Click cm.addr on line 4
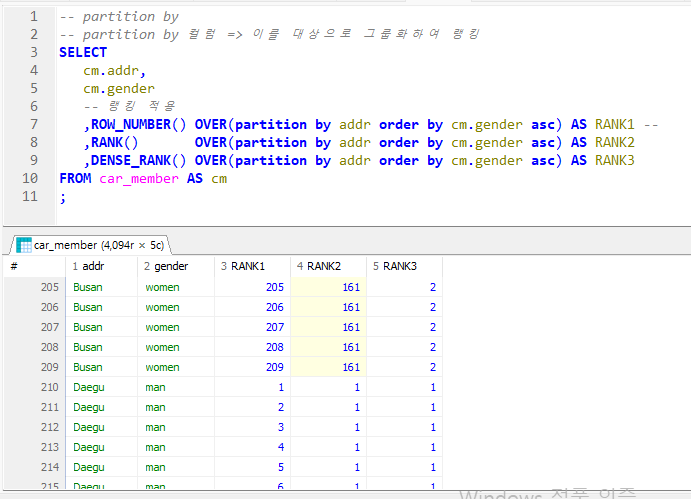The height and width of the screenshot is (499, 691). click(111, 71)
